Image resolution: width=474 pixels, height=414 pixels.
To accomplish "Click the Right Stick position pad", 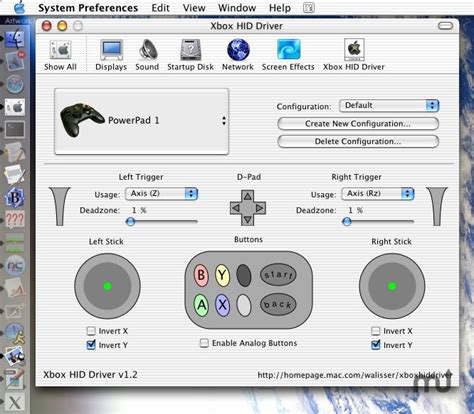I will pyautogui.click(x=392, y=286).
